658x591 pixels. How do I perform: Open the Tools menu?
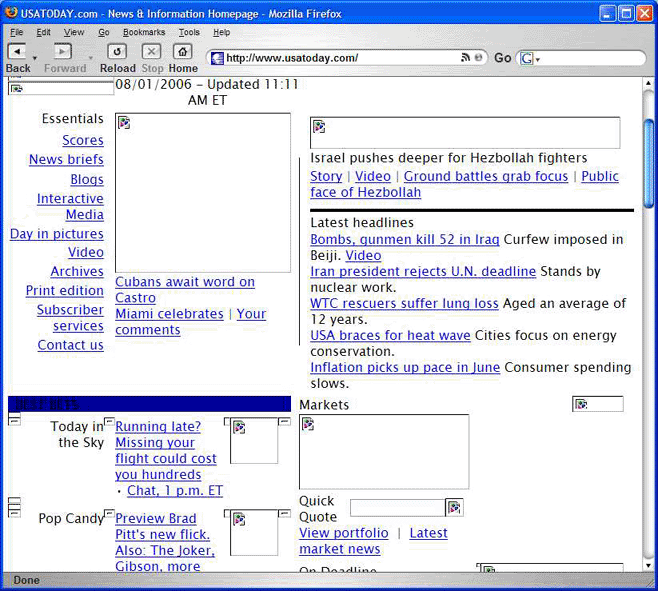click(x=189, y=32)
